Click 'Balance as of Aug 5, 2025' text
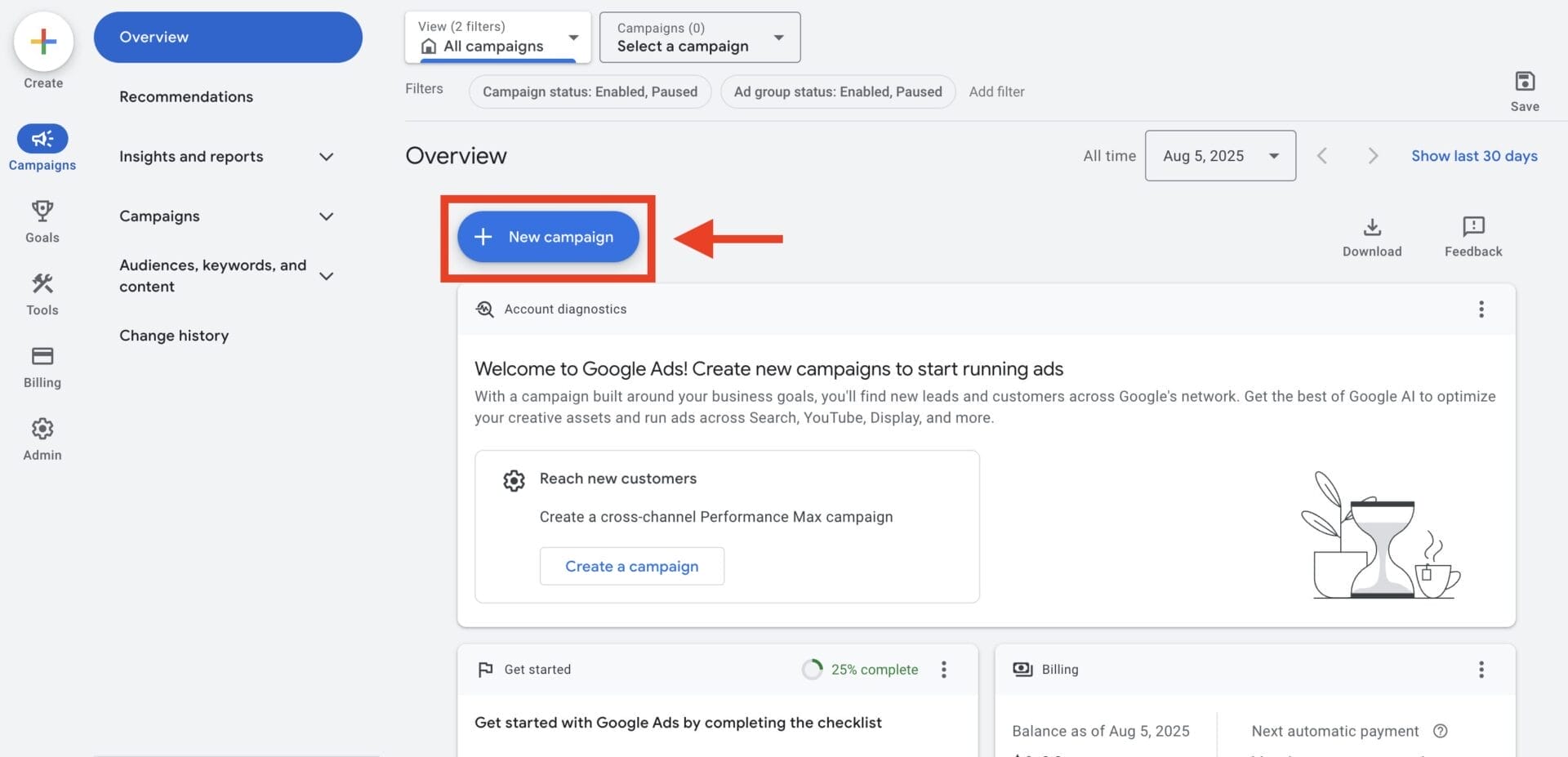This screenshot has width=1568, height=757. (1101, 731)
